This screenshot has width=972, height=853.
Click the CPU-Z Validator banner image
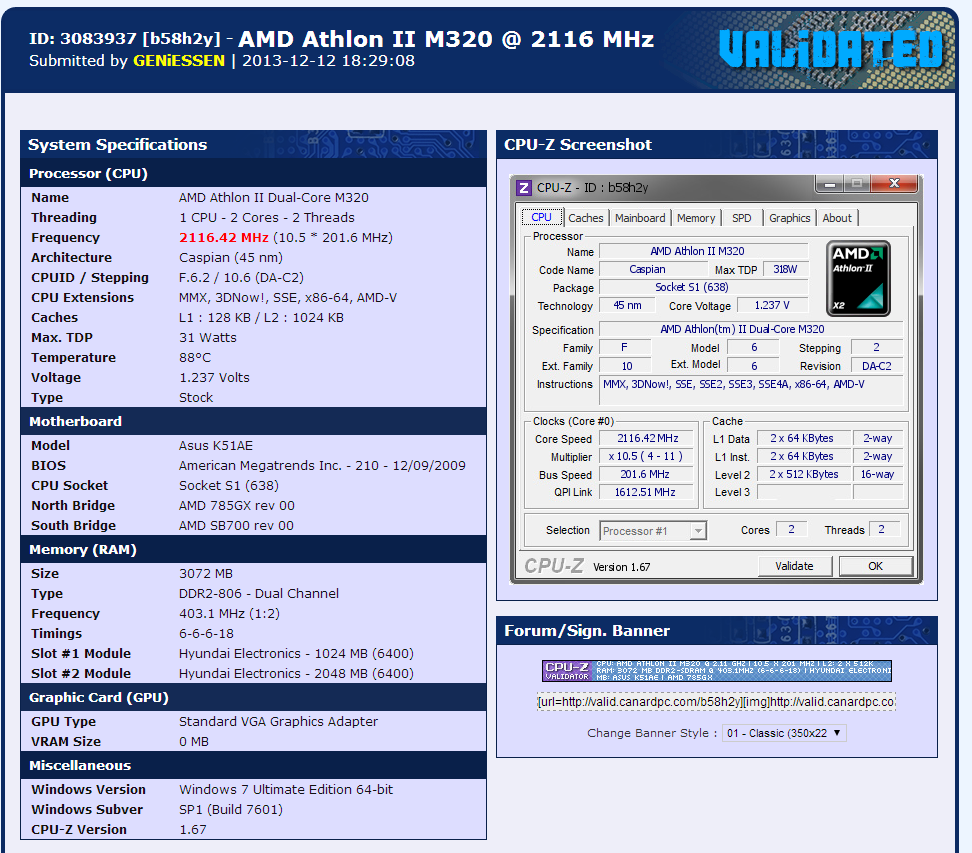click(717, 671)
